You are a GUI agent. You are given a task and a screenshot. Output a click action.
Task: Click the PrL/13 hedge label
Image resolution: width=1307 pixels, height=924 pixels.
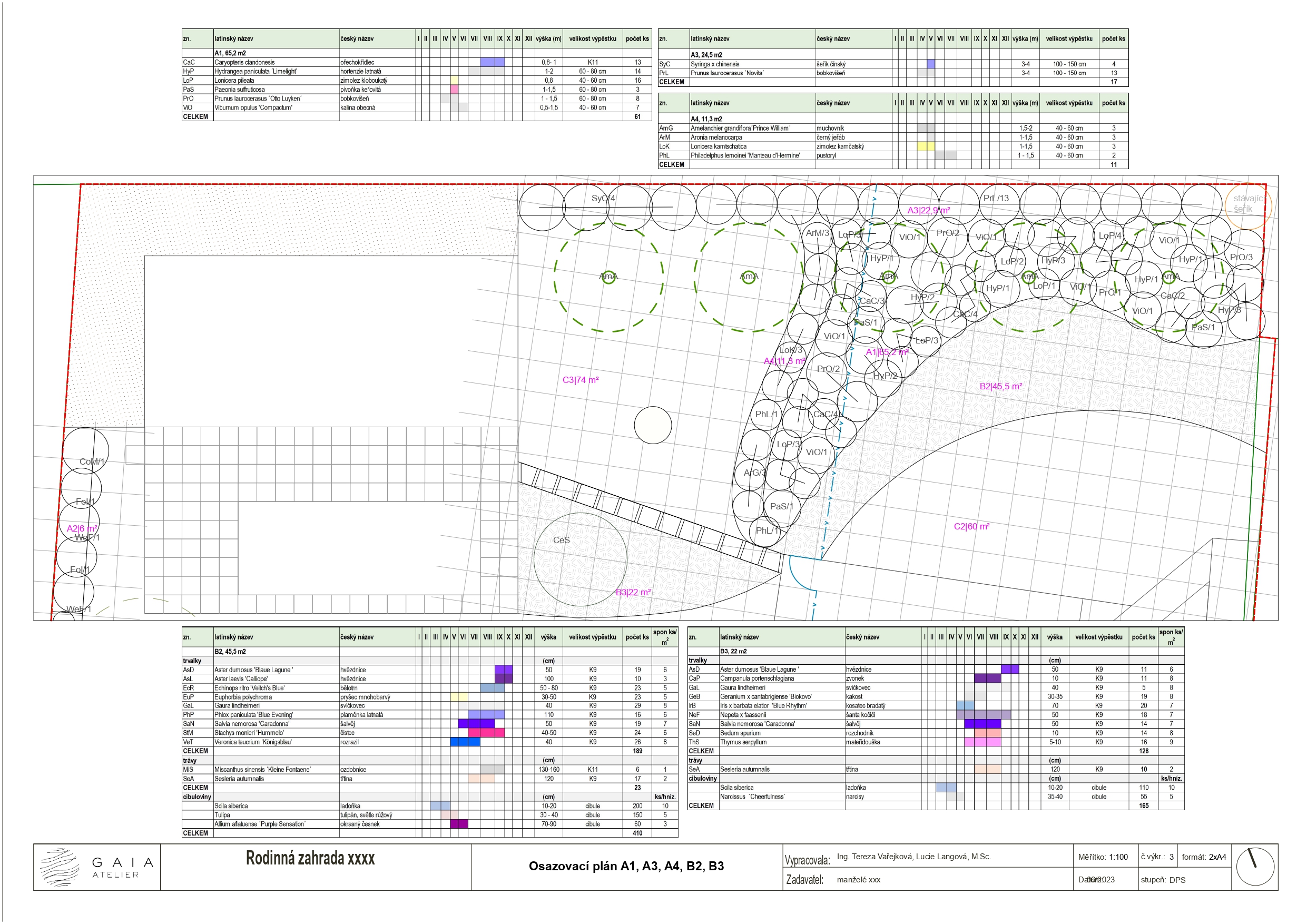(x=996, y=198)
